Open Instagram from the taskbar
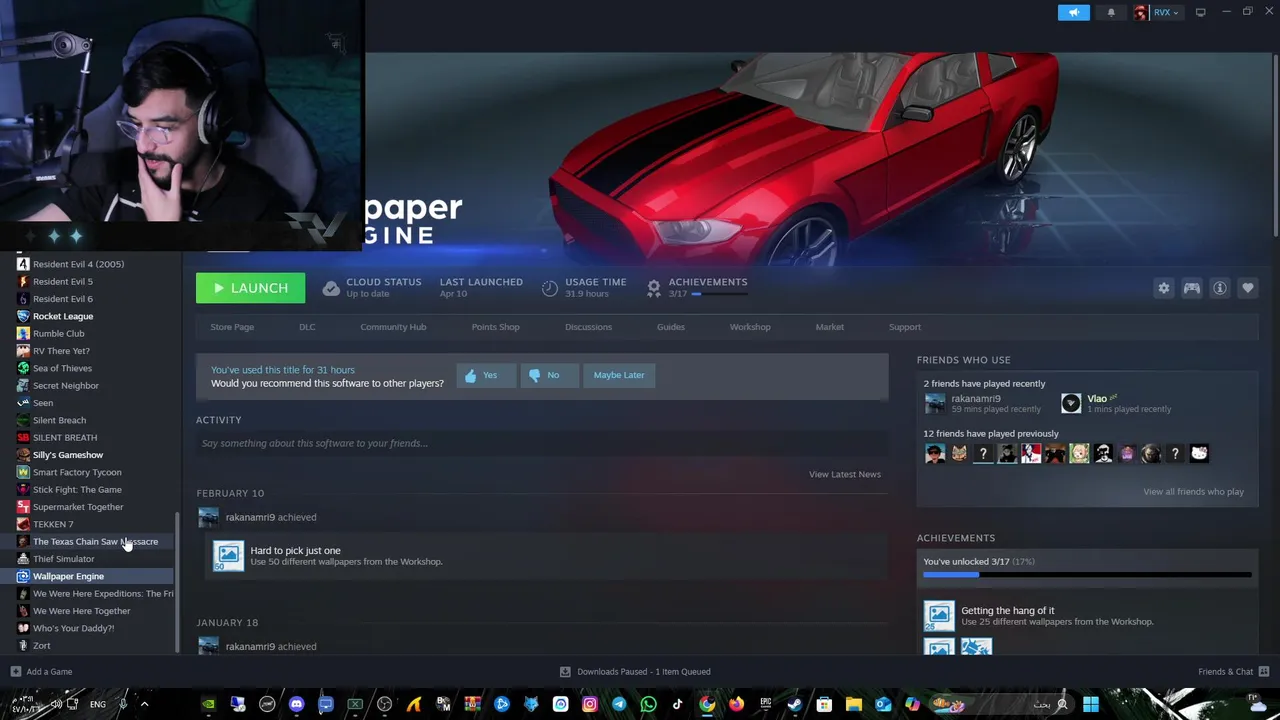The width and height of the screenshot is (1280, 720). coord(590,704)
